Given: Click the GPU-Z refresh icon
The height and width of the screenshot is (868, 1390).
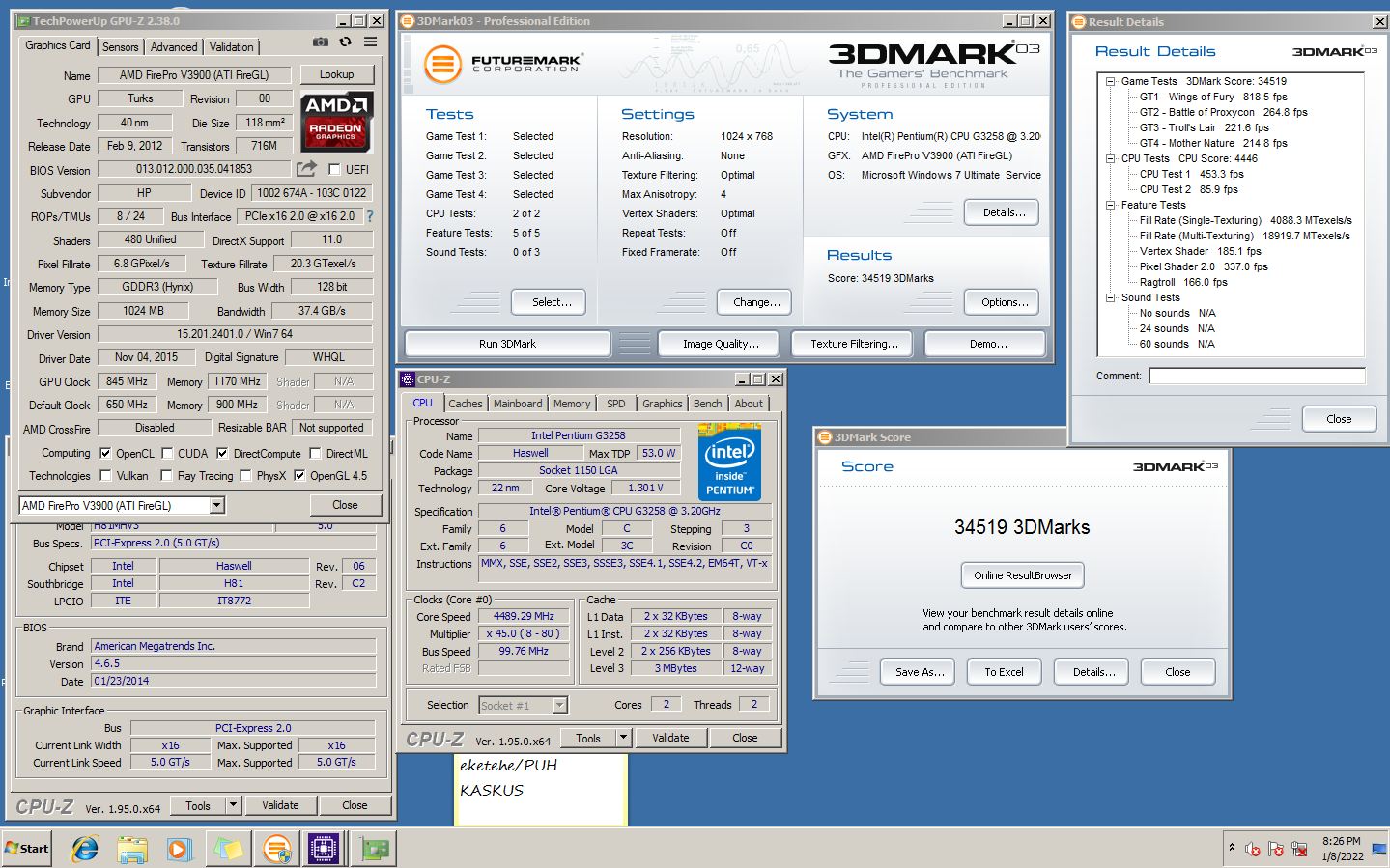Looking at the screenshot, I should point(345,42).
